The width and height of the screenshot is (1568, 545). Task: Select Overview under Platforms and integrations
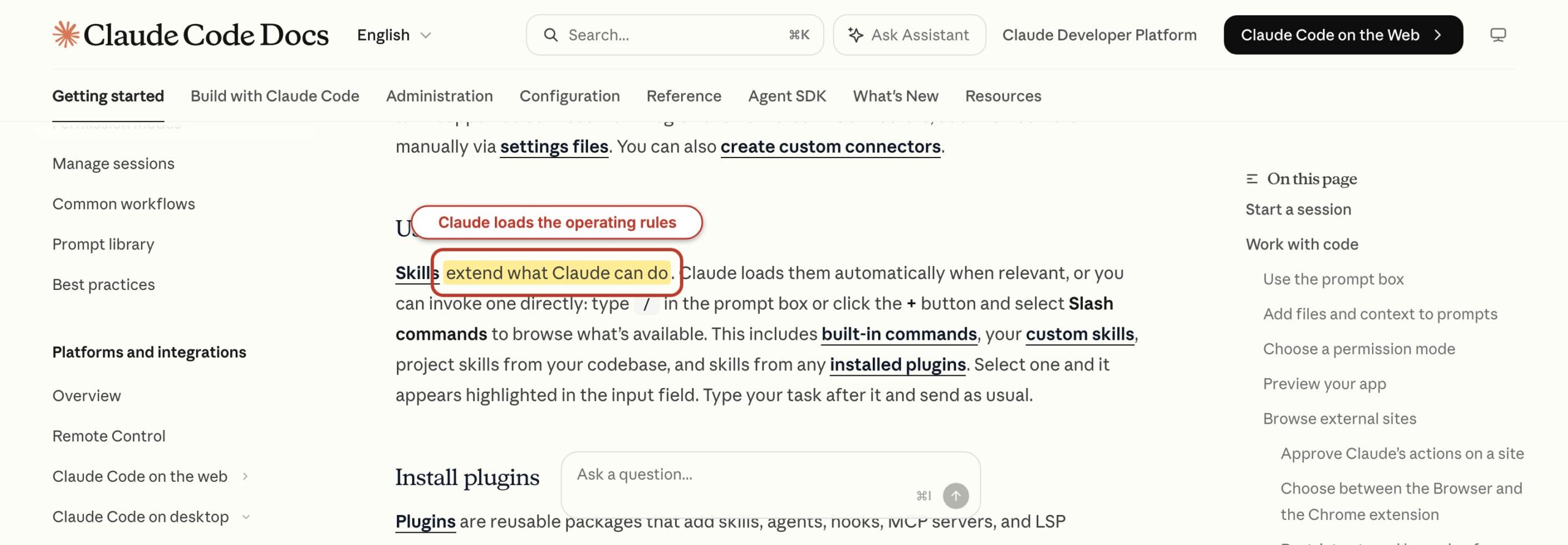[x=86, y=396]
